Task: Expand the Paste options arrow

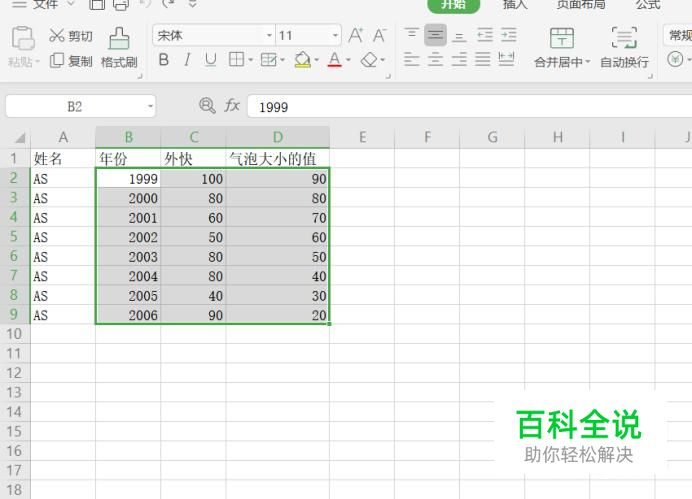Action: 38,62
